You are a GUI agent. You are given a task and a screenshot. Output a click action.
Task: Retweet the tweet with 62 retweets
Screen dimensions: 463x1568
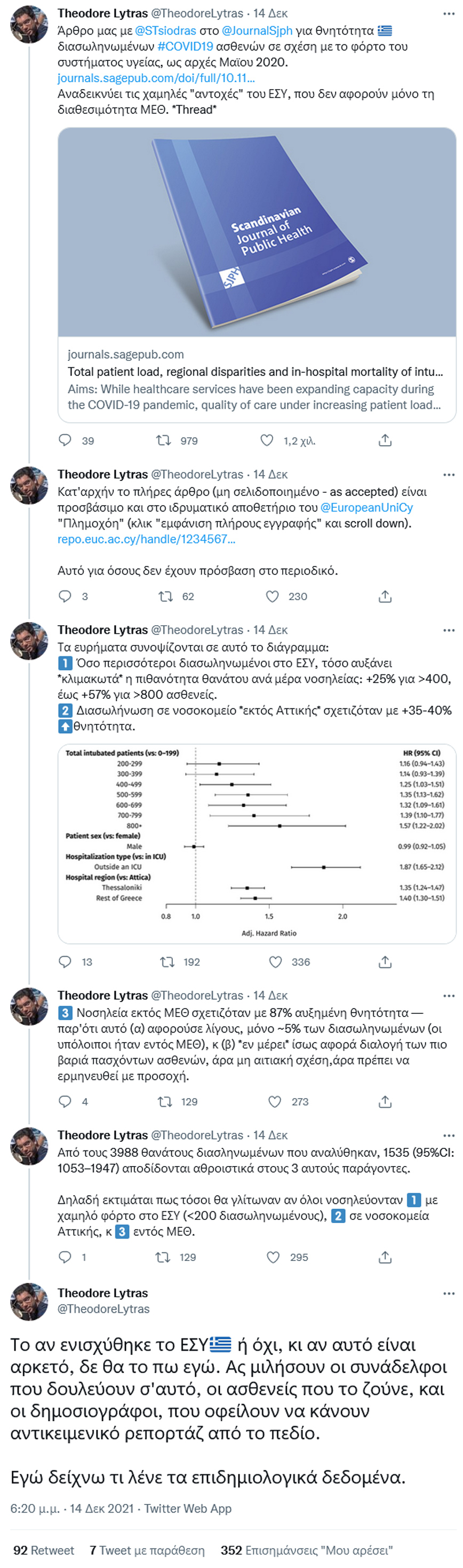click(165, 596)
